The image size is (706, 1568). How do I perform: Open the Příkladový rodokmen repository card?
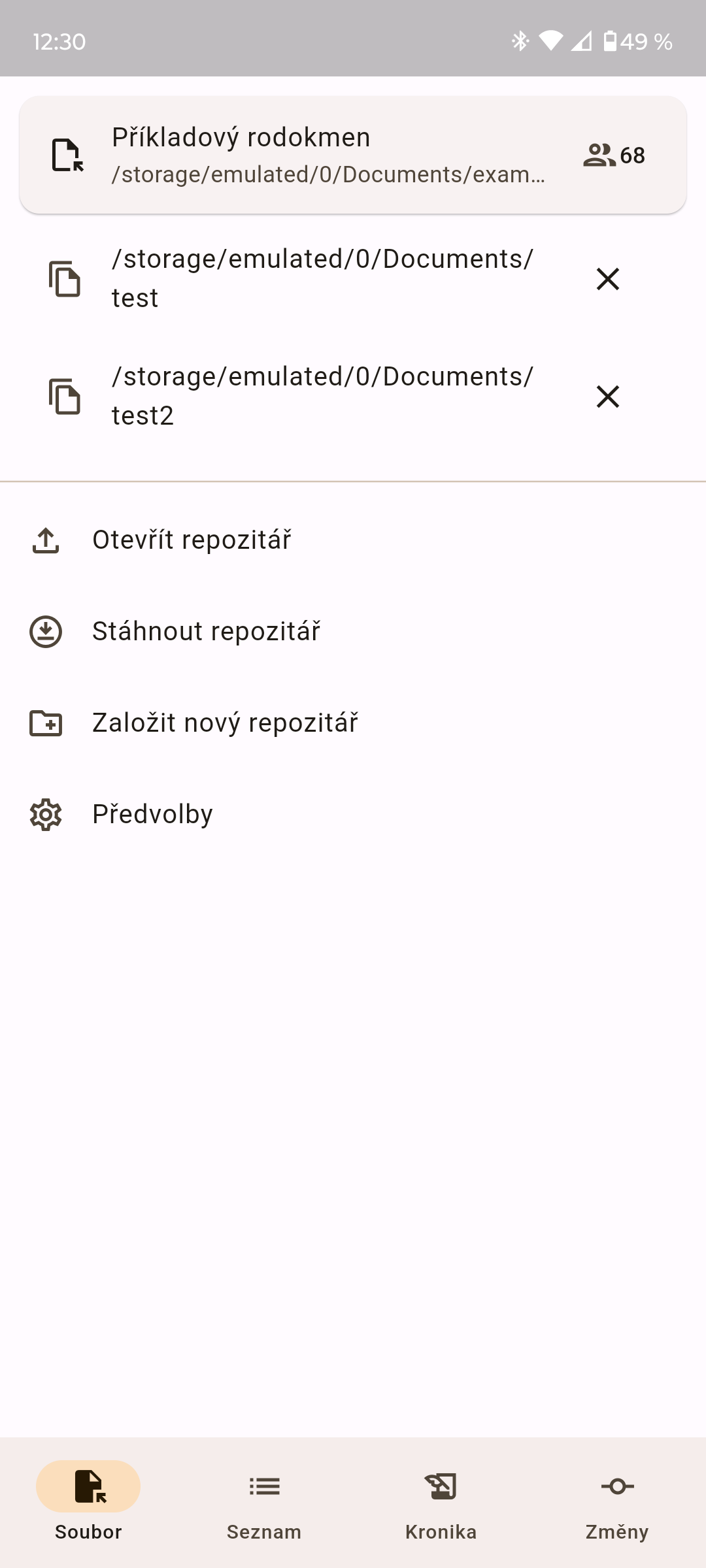[327, 155]
